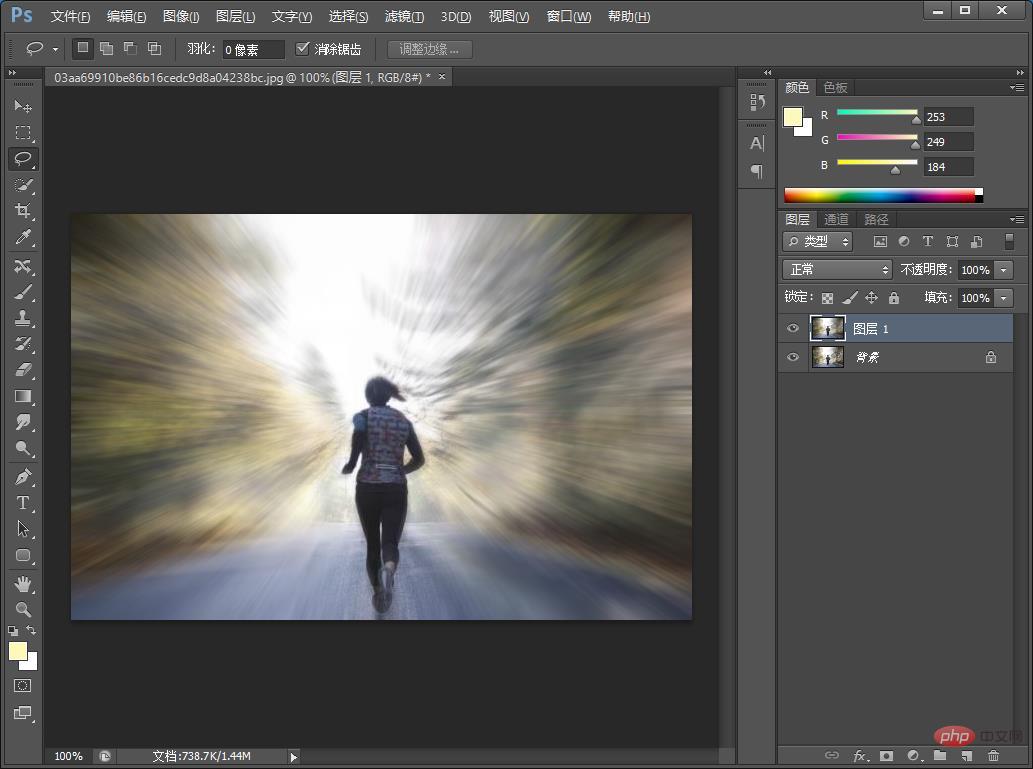1033x769 pixels.
Task: Toggle Quick Mask mode
Action: coord(23,685)
